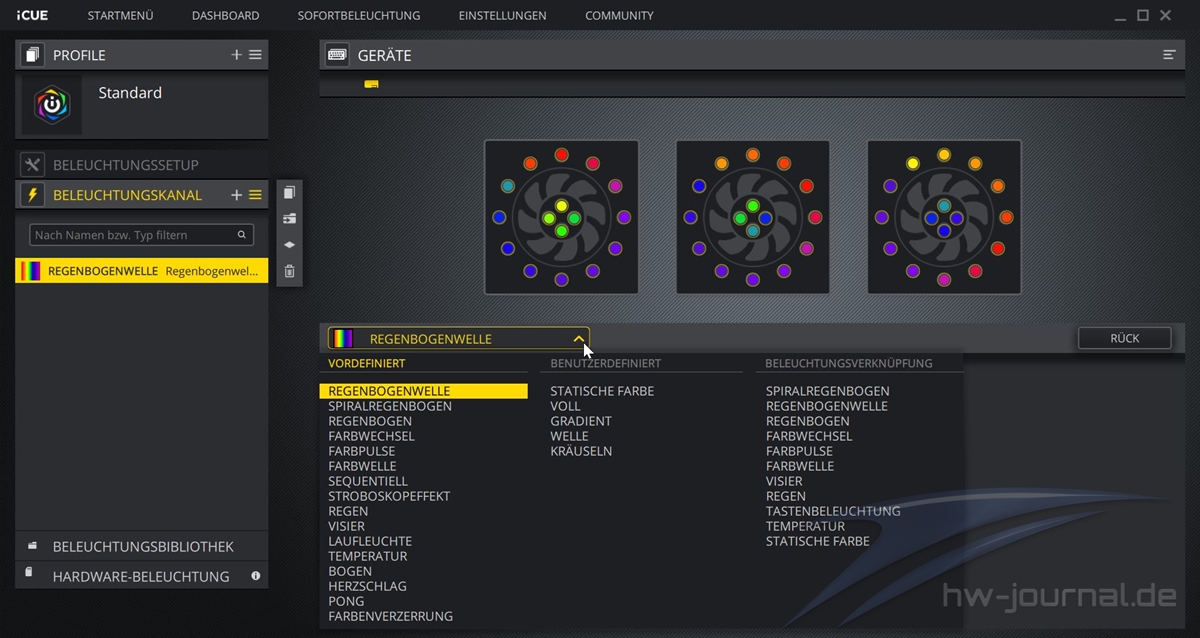Select the middle fan in device view
The width and height of the screenshot is (1200, 638).
(752, 217)
